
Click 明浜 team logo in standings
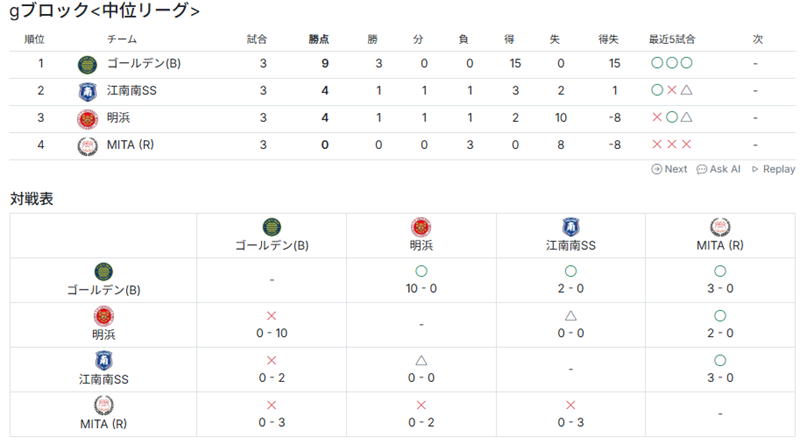tap(87, 119)
